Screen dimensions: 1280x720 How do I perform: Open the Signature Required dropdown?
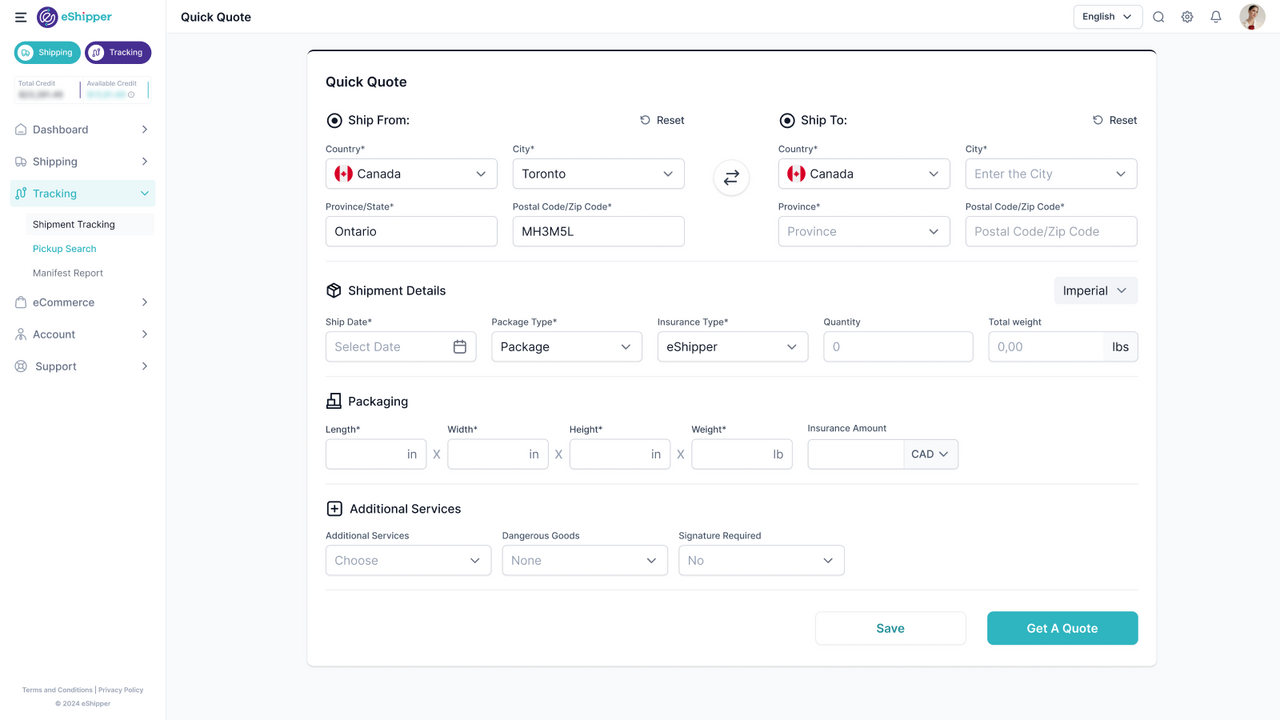click(x=761, y=560)
